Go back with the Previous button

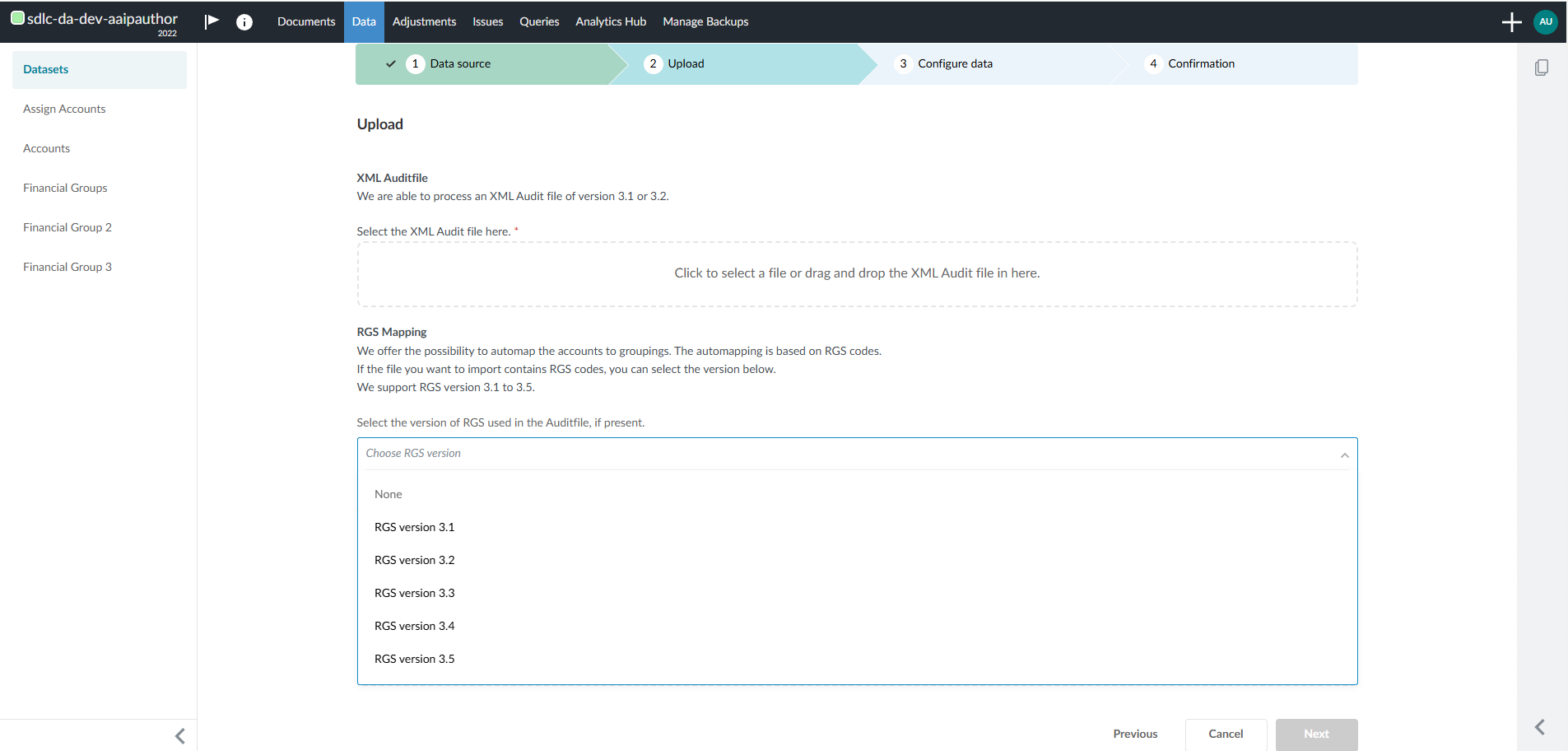pyautogui.click(x=1135, y=734)
